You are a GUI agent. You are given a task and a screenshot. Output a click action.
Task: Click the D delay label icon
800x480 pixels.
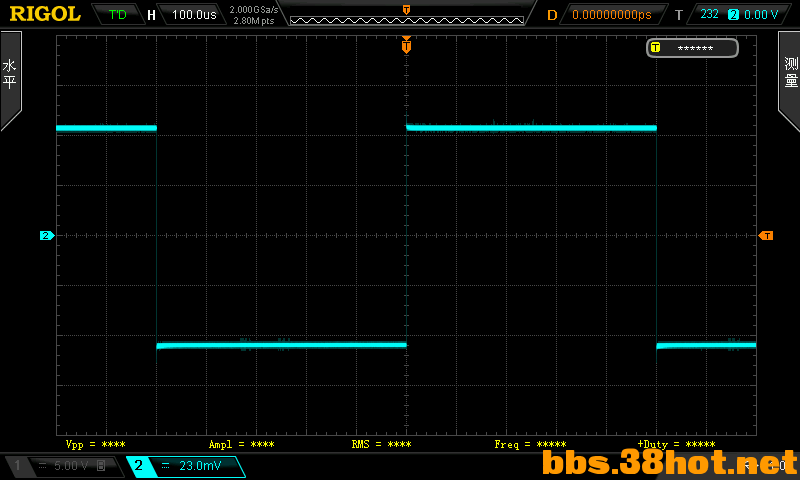[552, 15]
